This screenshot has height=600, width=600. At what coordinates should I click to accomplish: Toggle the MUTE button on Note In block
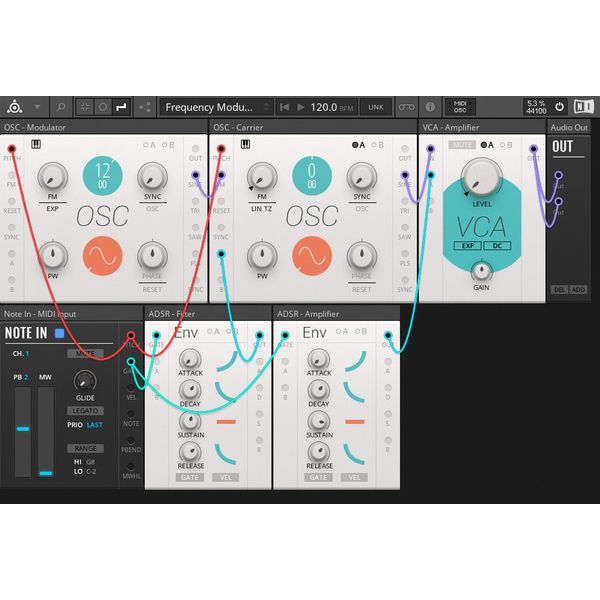pyautogui.click(x=85, y=354)
